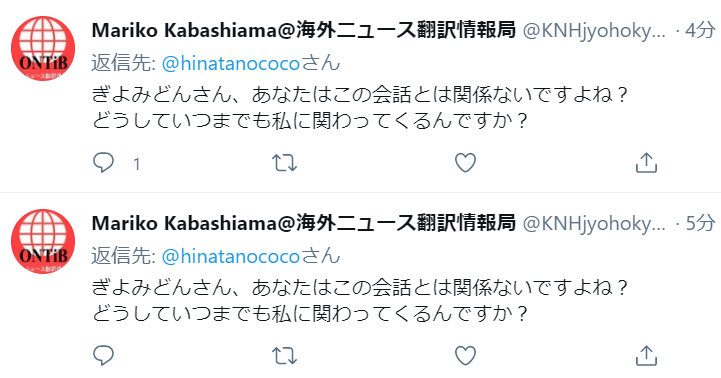Like the second tweet with the heart icon

[465, 356]
